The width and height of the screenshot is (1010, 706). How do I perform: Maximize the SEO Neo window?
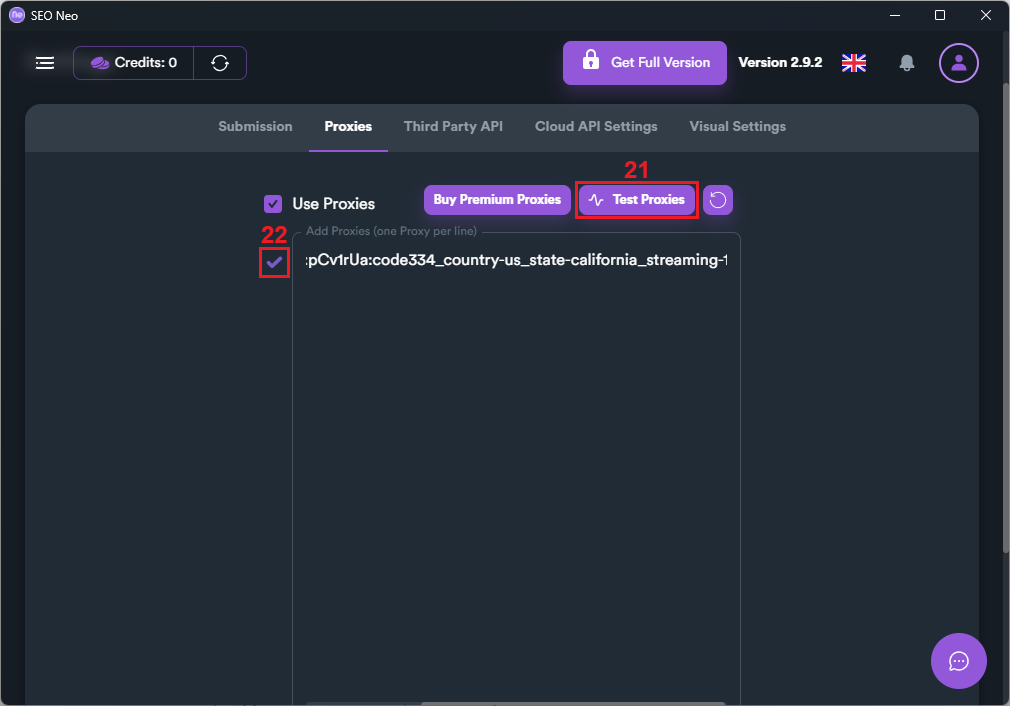(940, 15)
